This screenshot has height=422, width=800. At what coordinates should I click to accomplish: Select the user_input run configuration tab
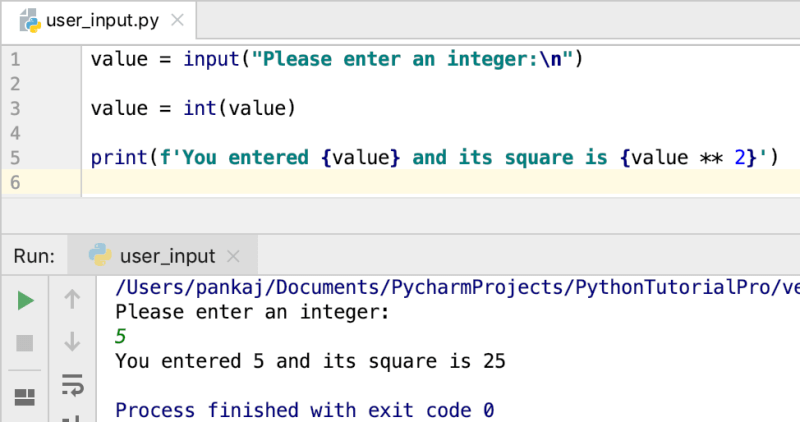coord(163,255)
